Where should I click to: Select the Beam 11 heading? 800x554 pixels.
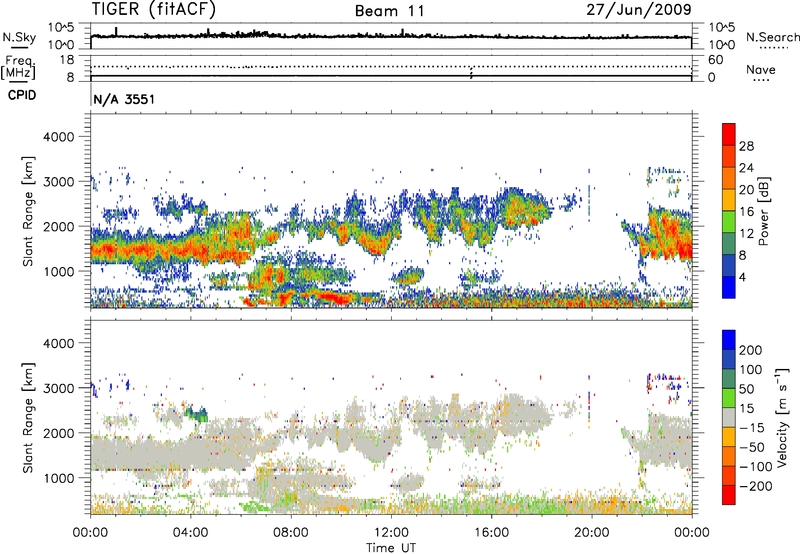pos(390,11)
